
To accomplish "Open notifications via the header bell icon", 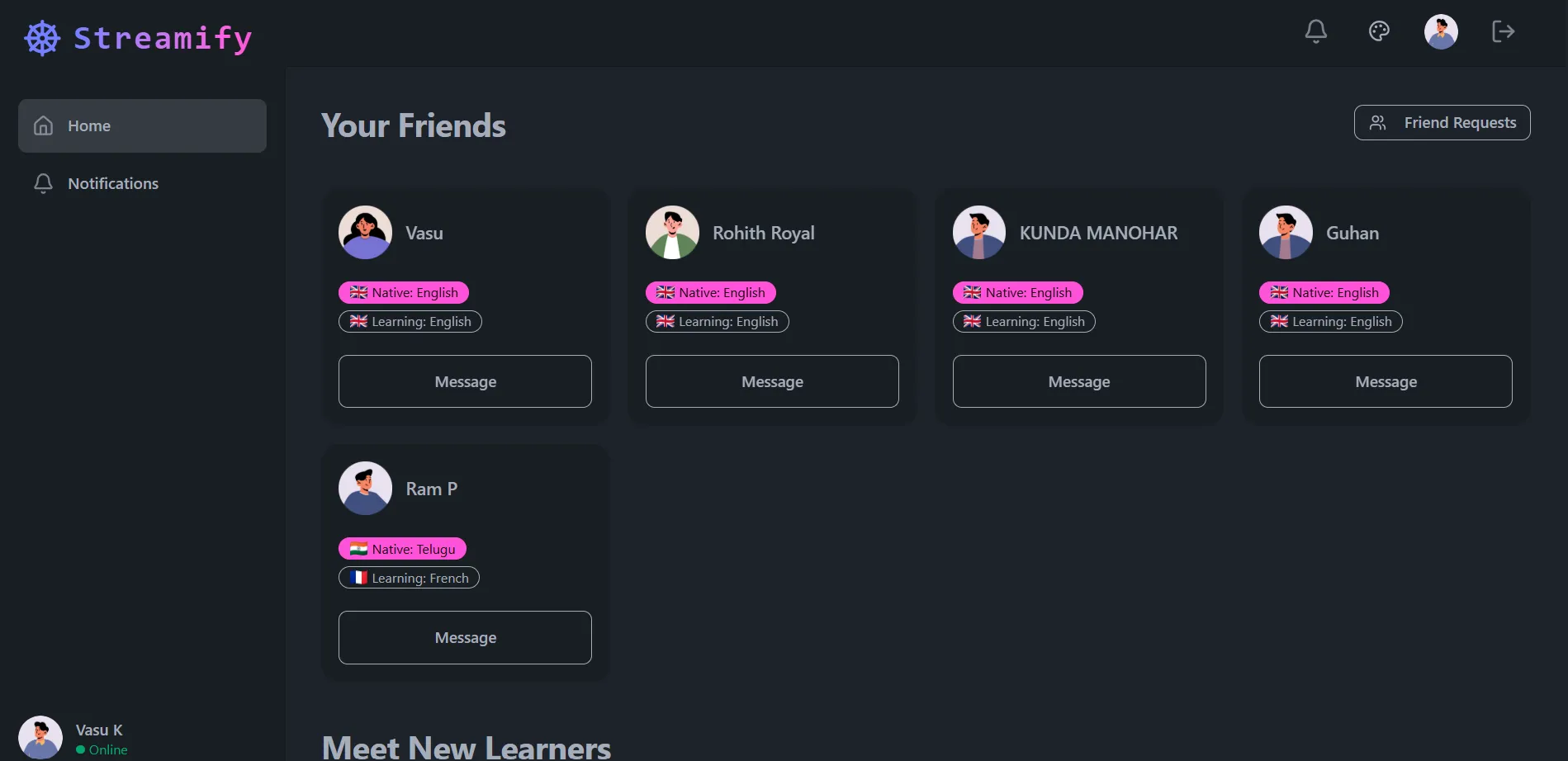I will point(1315,31).
